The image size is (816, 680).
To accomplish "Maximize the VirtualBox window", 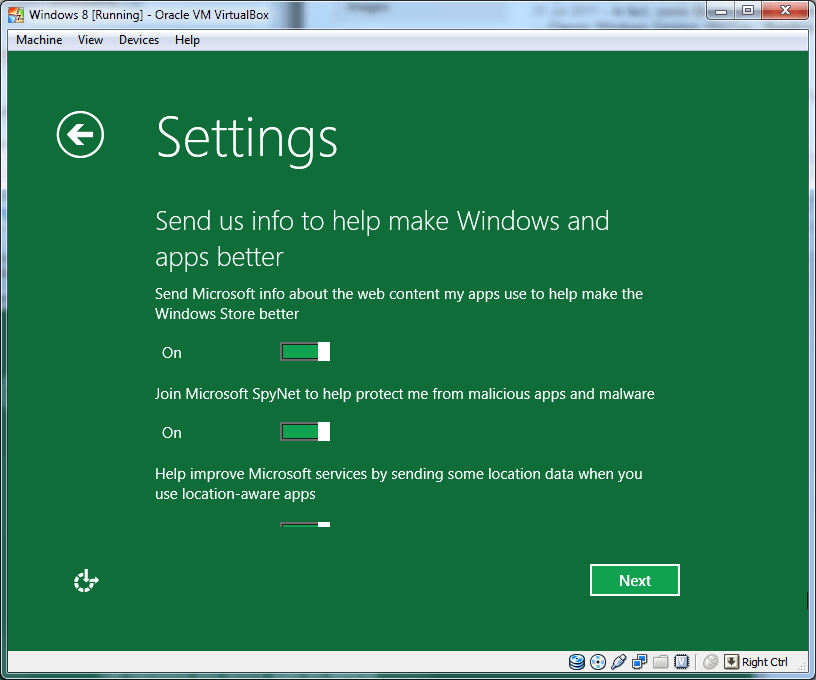I will click(748, 11).
